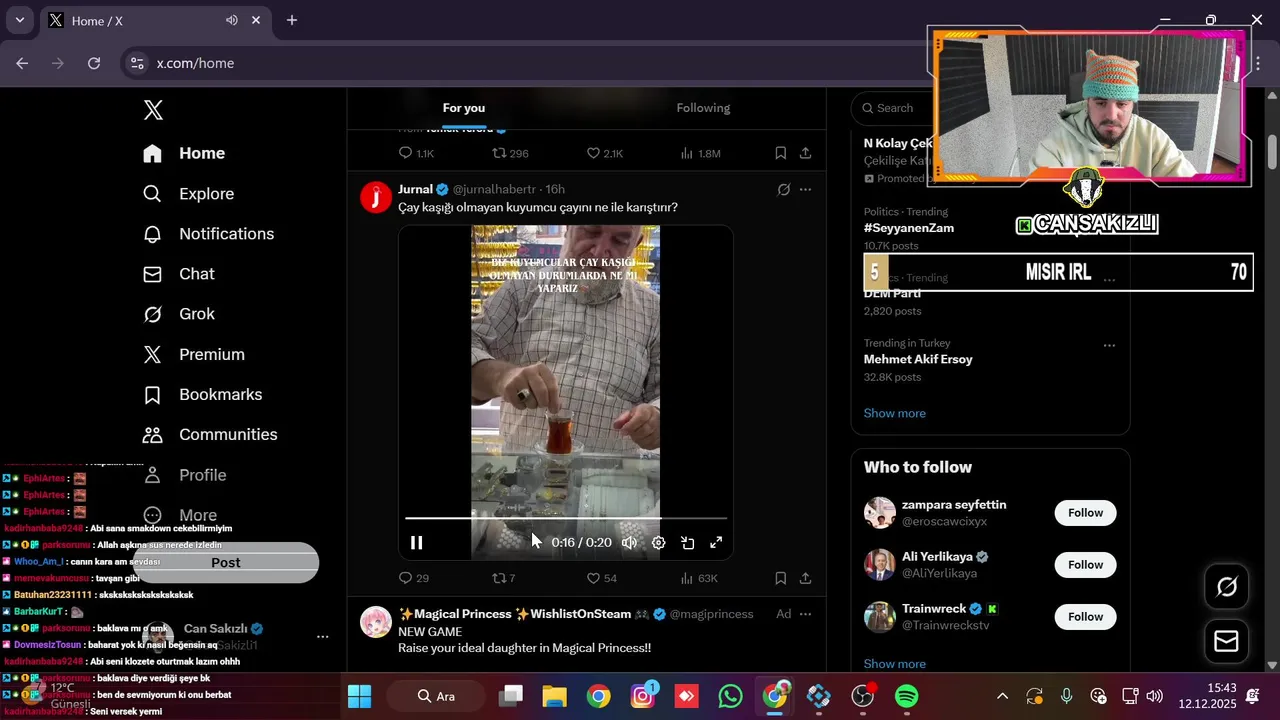This screenshot has width=1280, height=720.
Task: Open Windows Start menu
Action: pyautogui.click(x=359, y=696)
